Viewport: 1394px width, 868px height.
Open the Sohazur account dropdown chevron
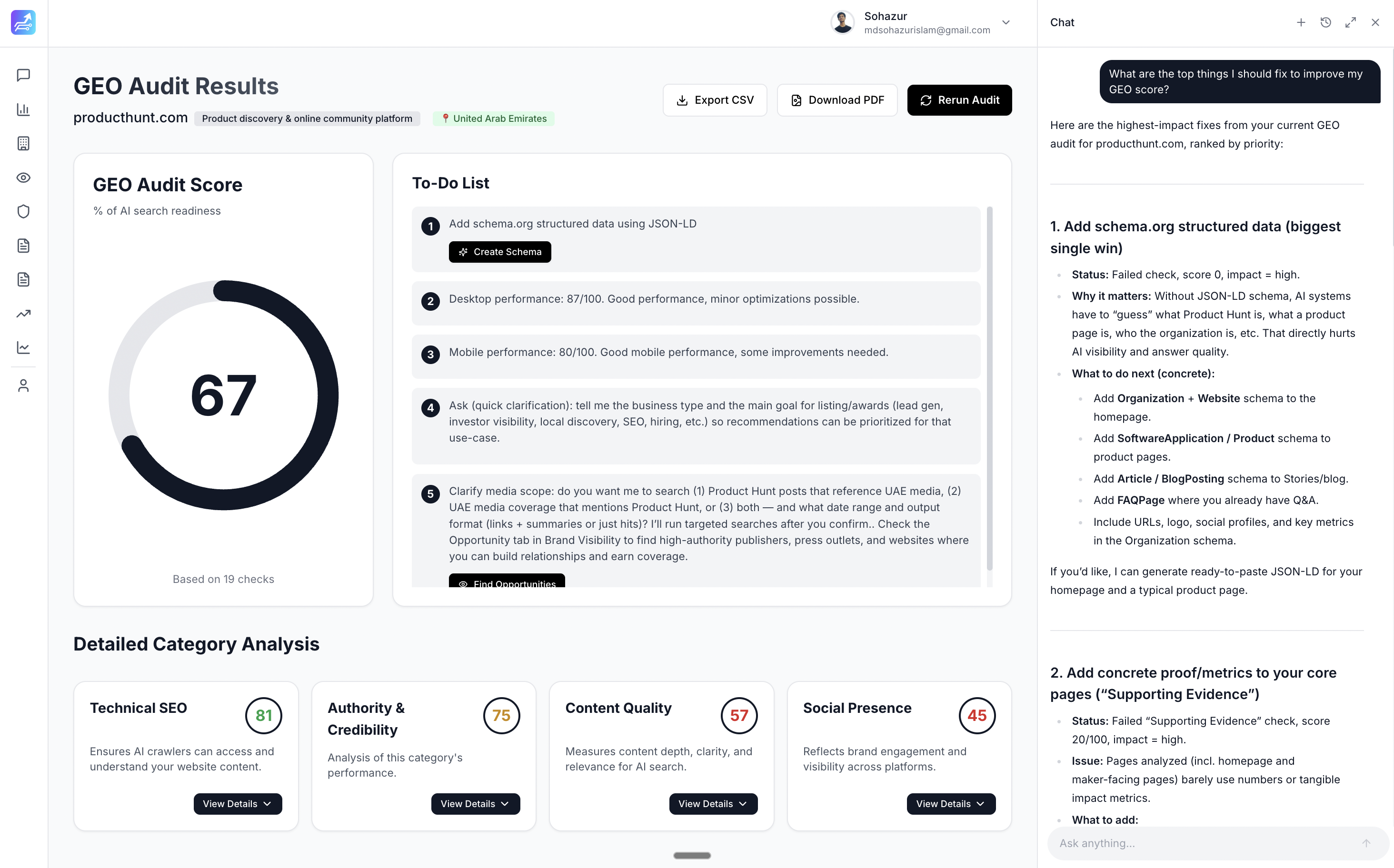[1006, 22]
